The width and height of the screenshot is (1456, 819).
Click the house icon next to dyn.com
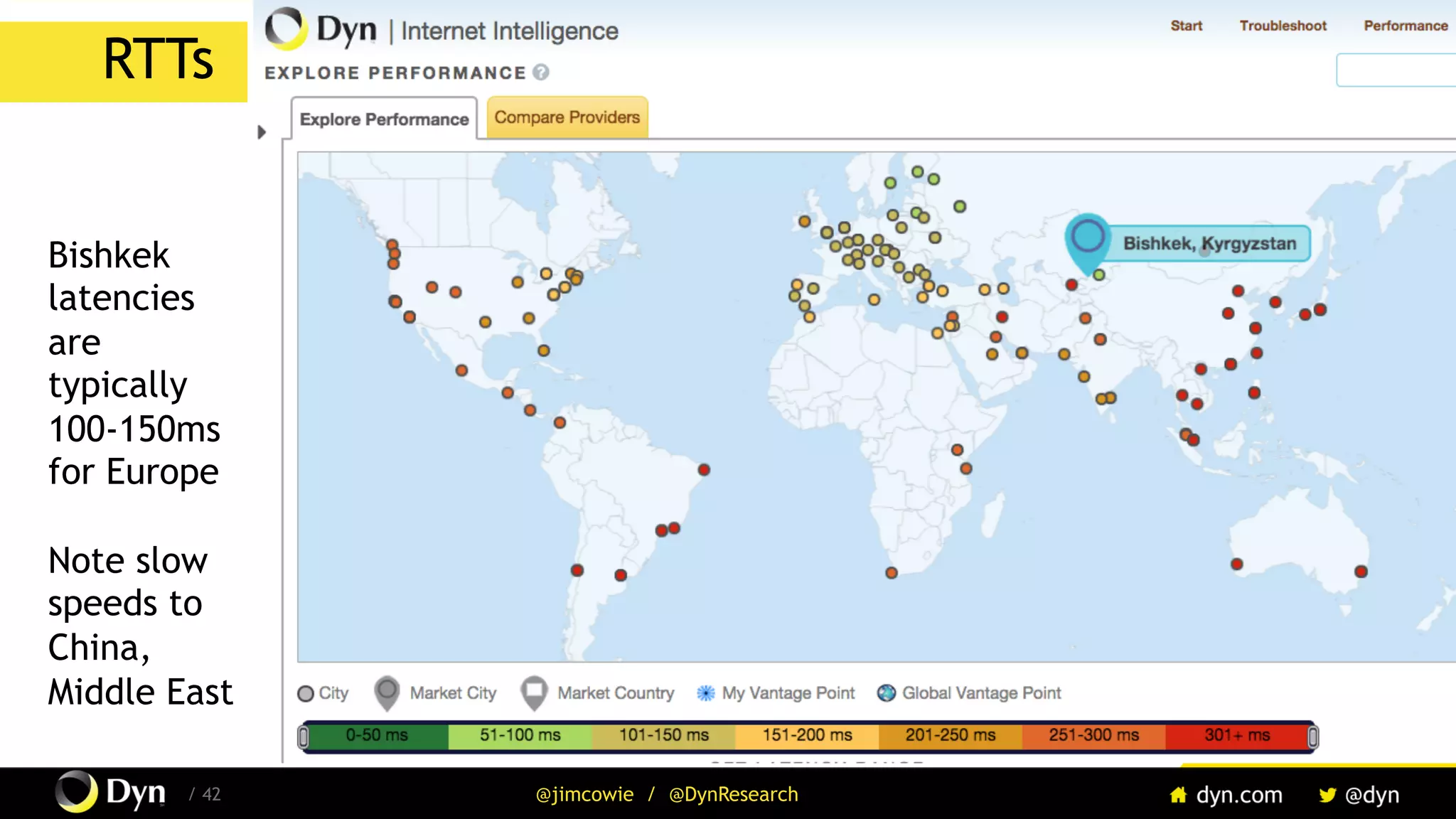pyautogui.click(x=1178, y=795)
